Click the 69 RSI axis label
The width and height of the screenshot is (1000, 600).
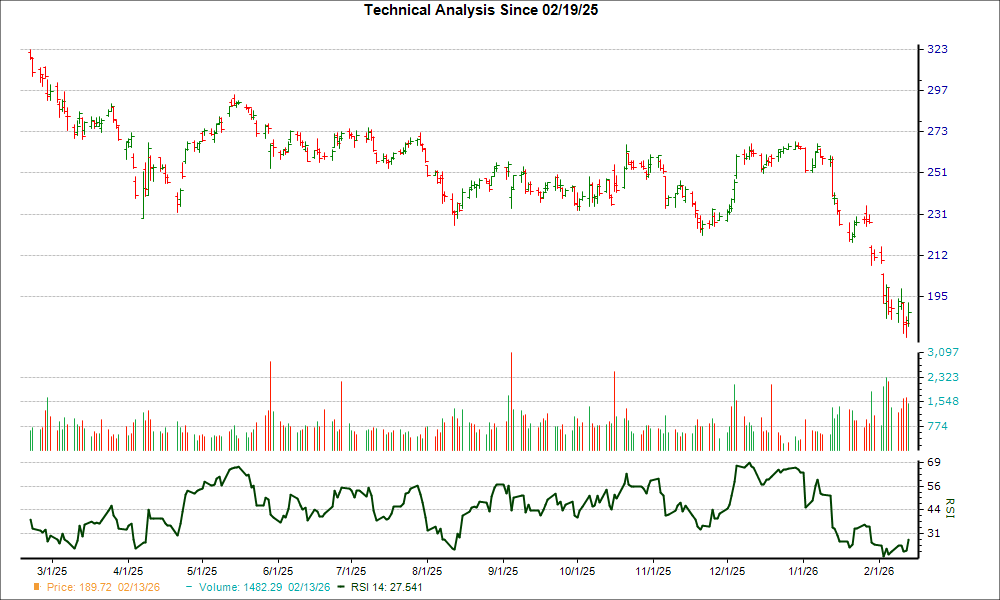tap(933, 463)
